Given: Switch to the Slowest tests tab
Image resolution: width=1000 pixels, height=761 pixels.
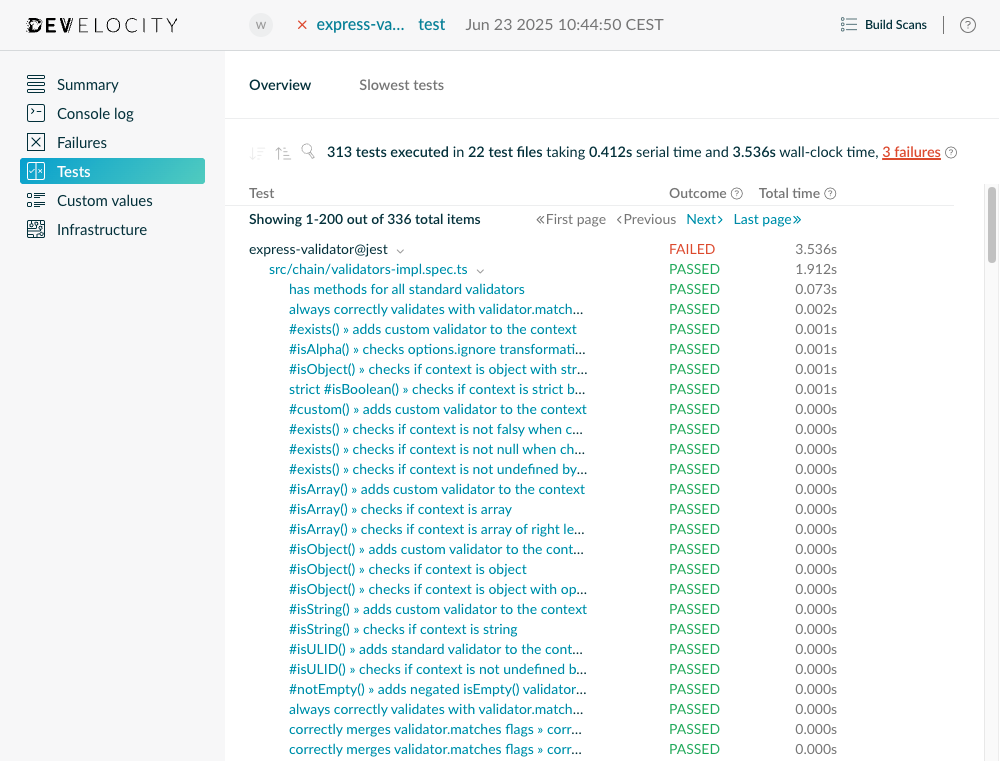Looking at the screenshot, I should 401,85.
